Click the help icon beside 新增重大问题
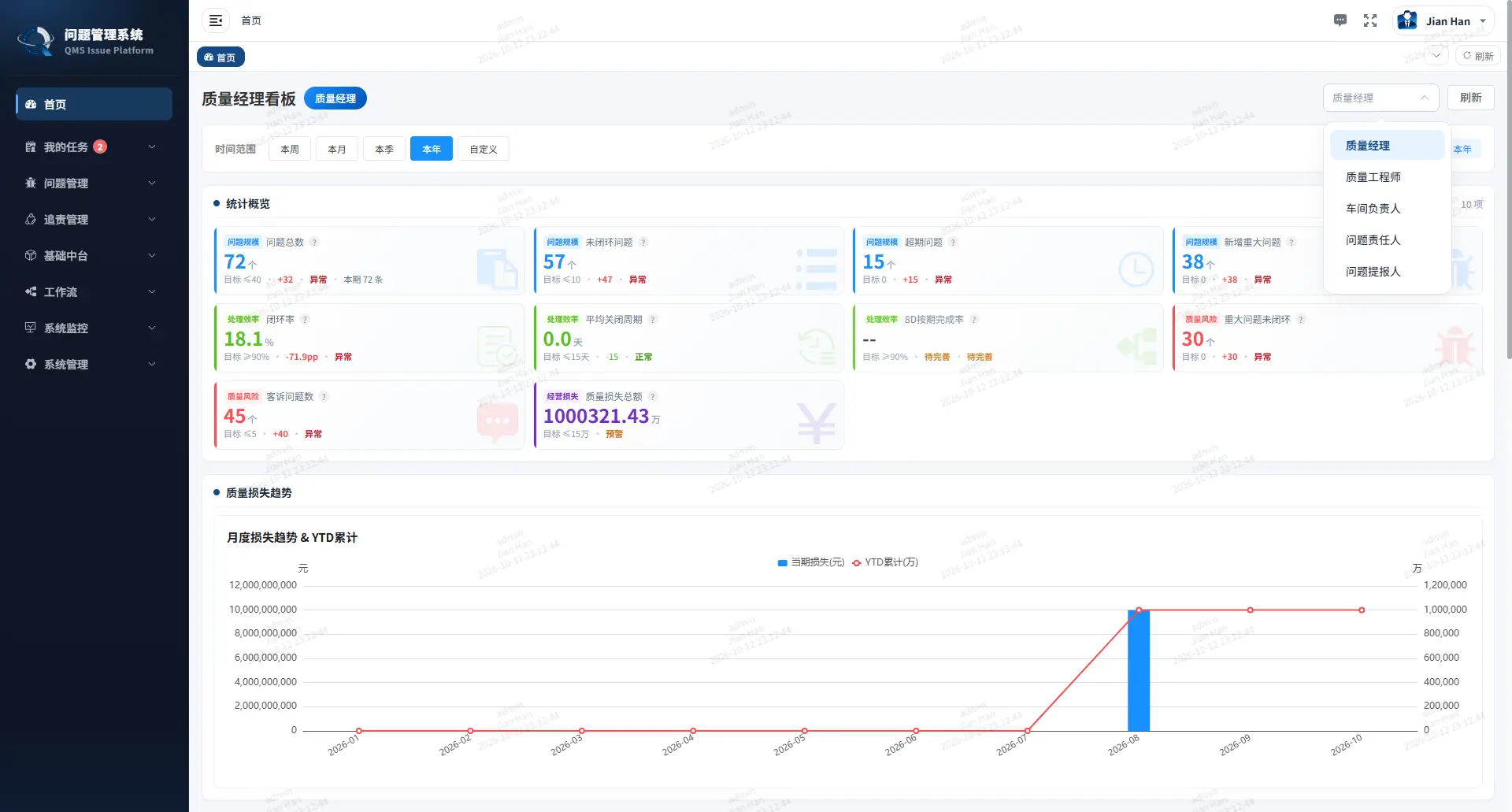Image resolution: width=1512 pixels, height=812 pixels. 1291,242
